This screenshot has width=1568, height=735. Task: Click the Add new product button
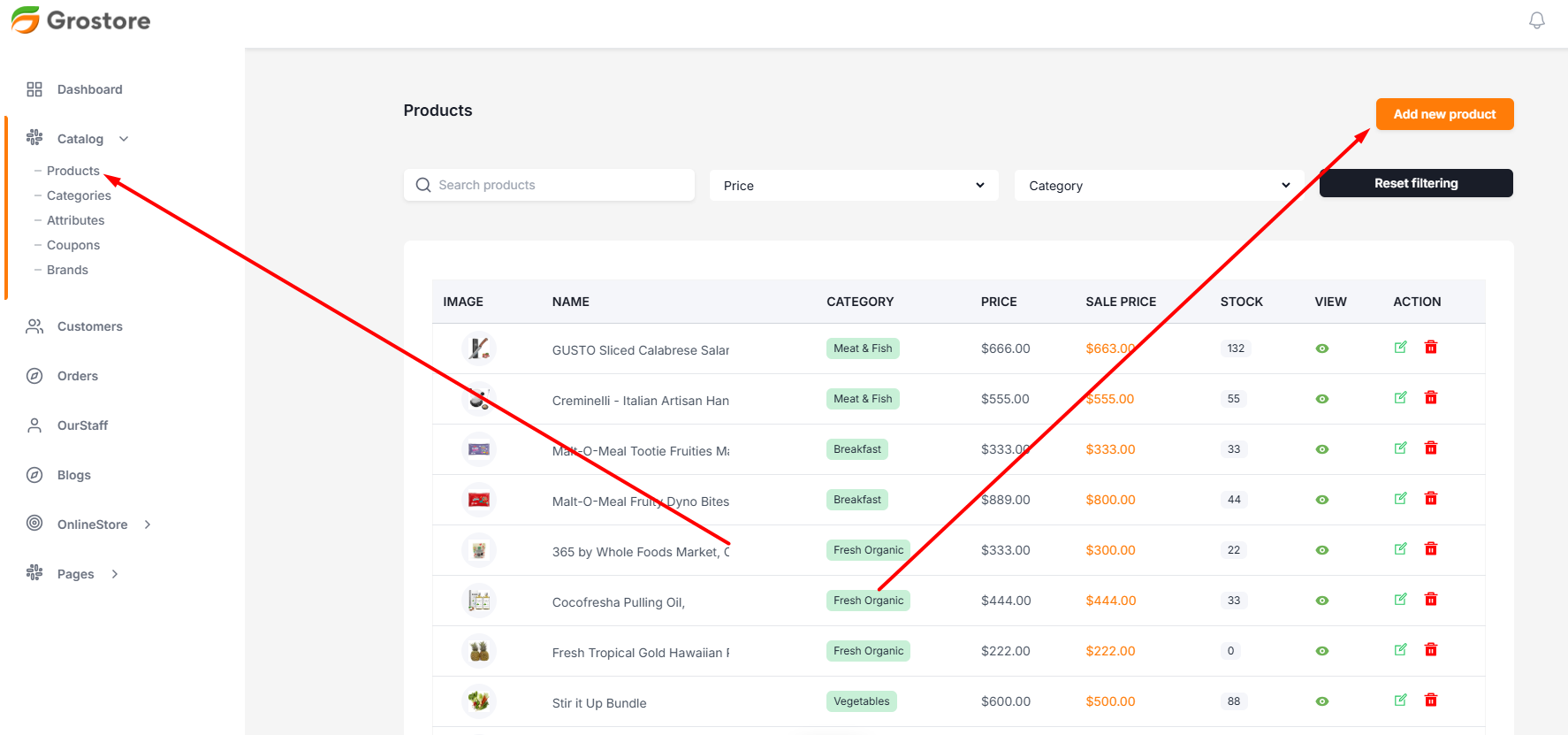tap(1443, 114)
